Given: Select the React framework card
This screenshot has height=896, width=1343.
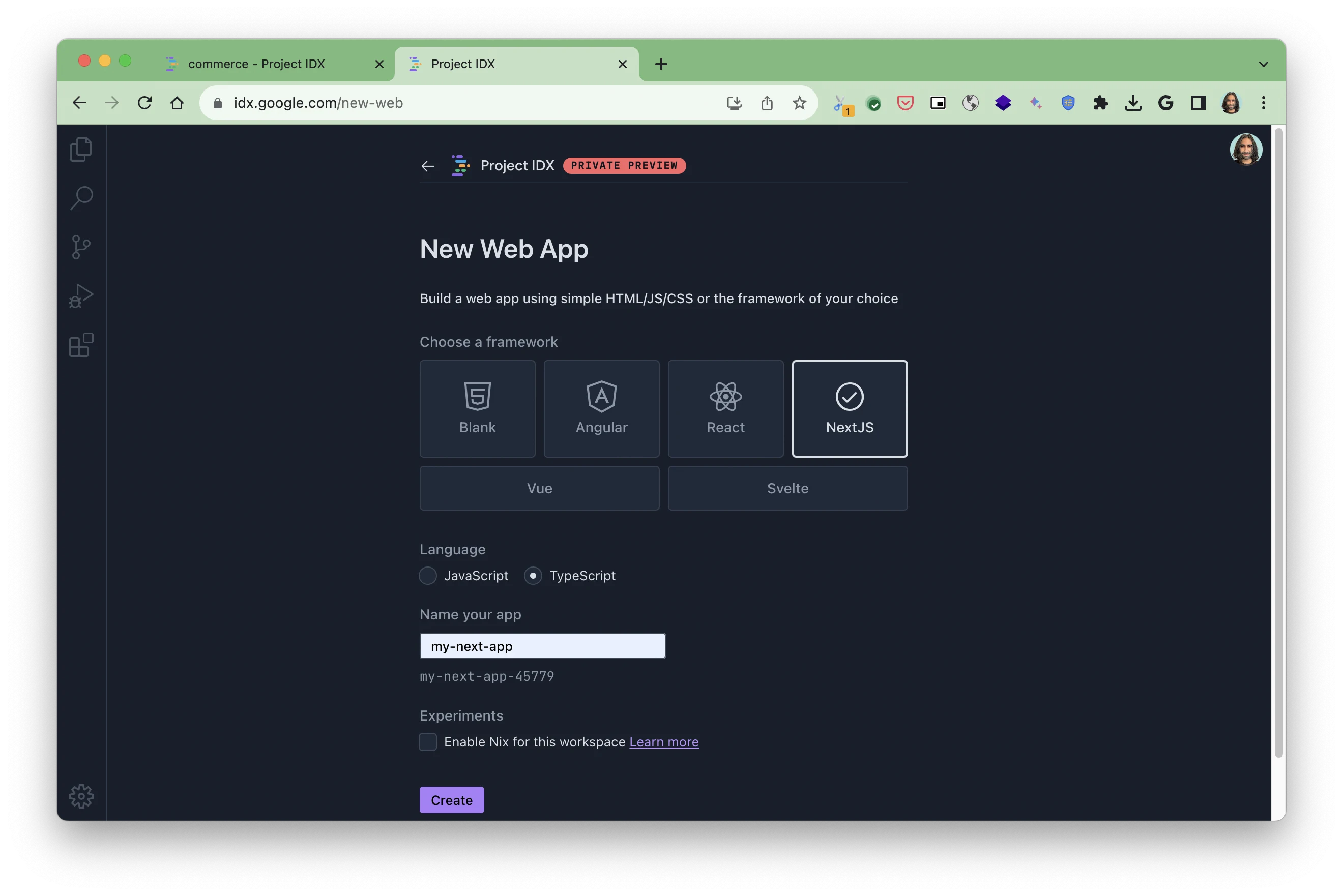Looking at the screenshot, I should [725, 408].
